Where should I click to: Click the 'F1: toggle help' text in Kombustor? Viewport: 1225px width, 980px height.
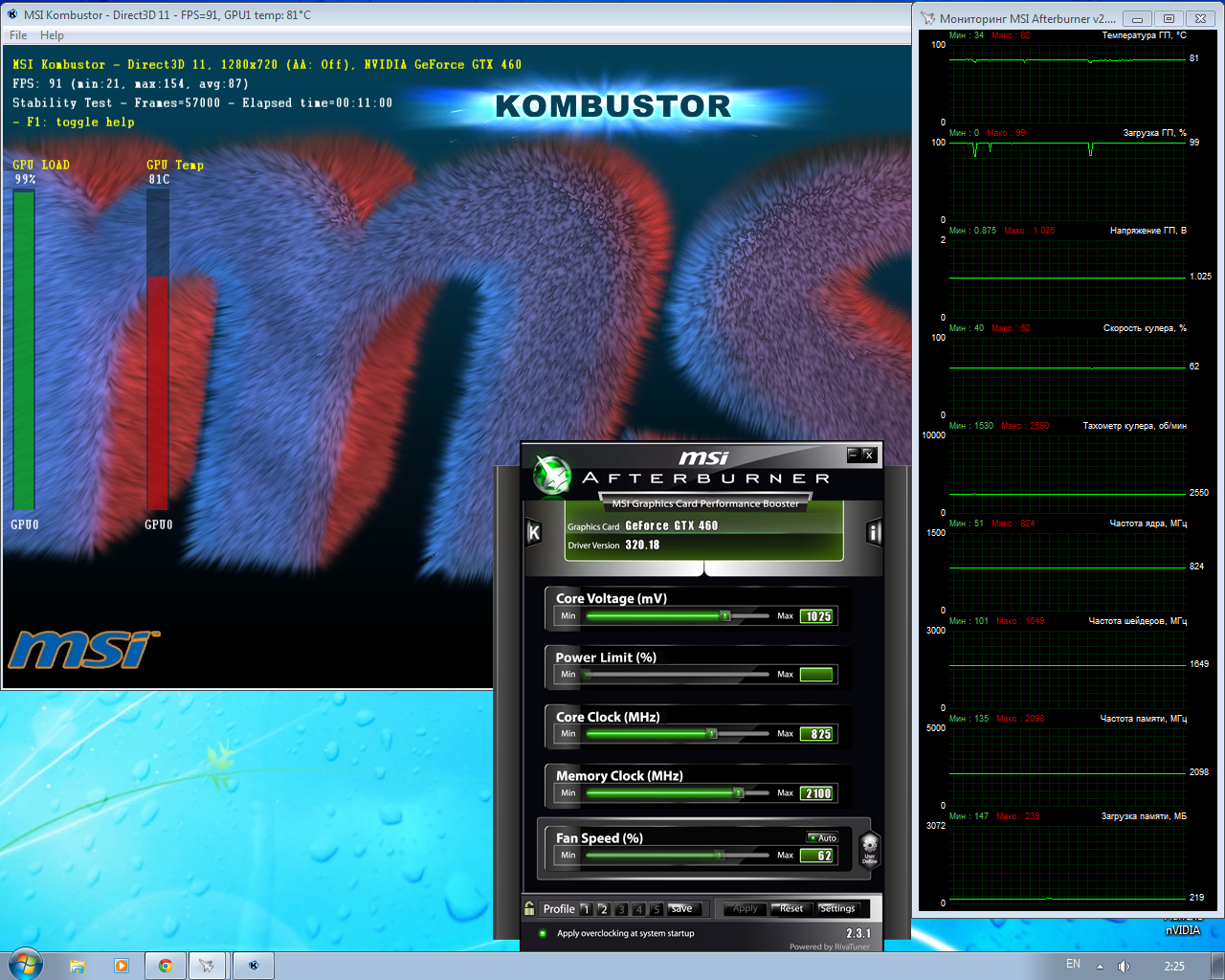(74, 122)
